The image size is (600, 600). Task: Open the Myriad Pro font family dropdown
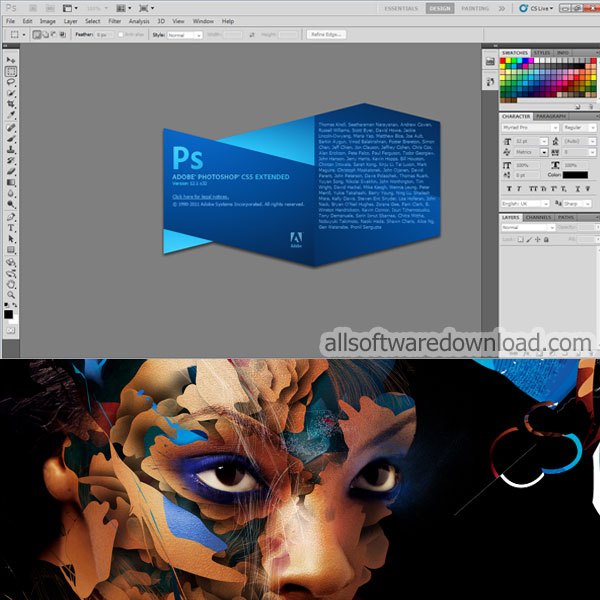(530, 127)
